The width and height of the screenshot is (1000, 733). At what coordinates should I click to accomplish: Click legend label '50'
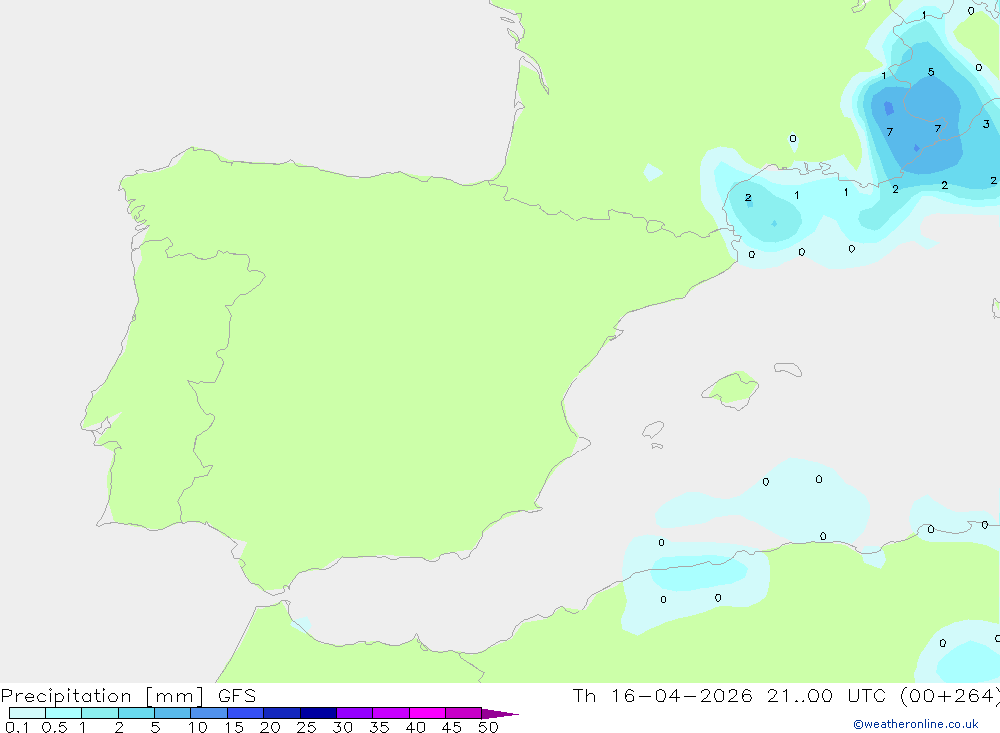click(489, 727)
